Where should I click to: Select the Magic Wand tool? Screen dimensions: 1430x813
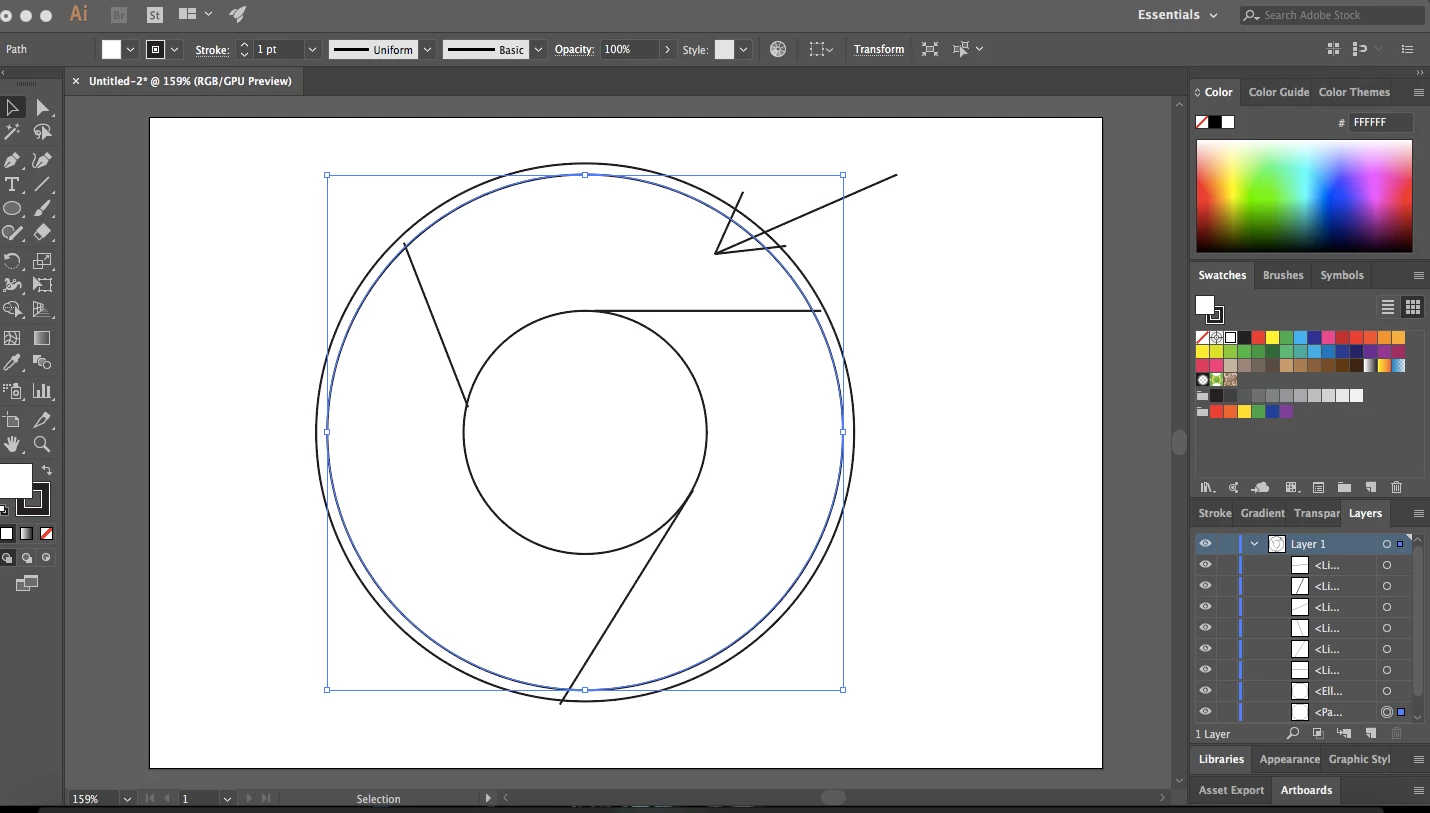point(12,132)
